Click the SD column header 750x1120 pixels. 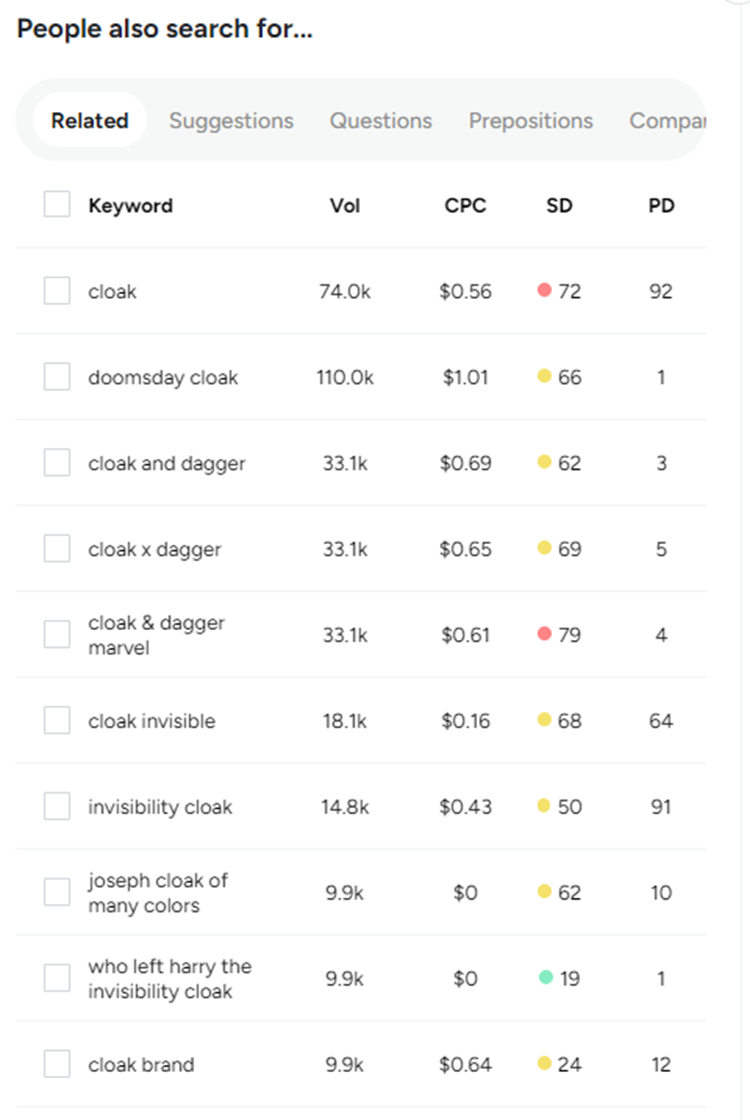pos(559,206)
